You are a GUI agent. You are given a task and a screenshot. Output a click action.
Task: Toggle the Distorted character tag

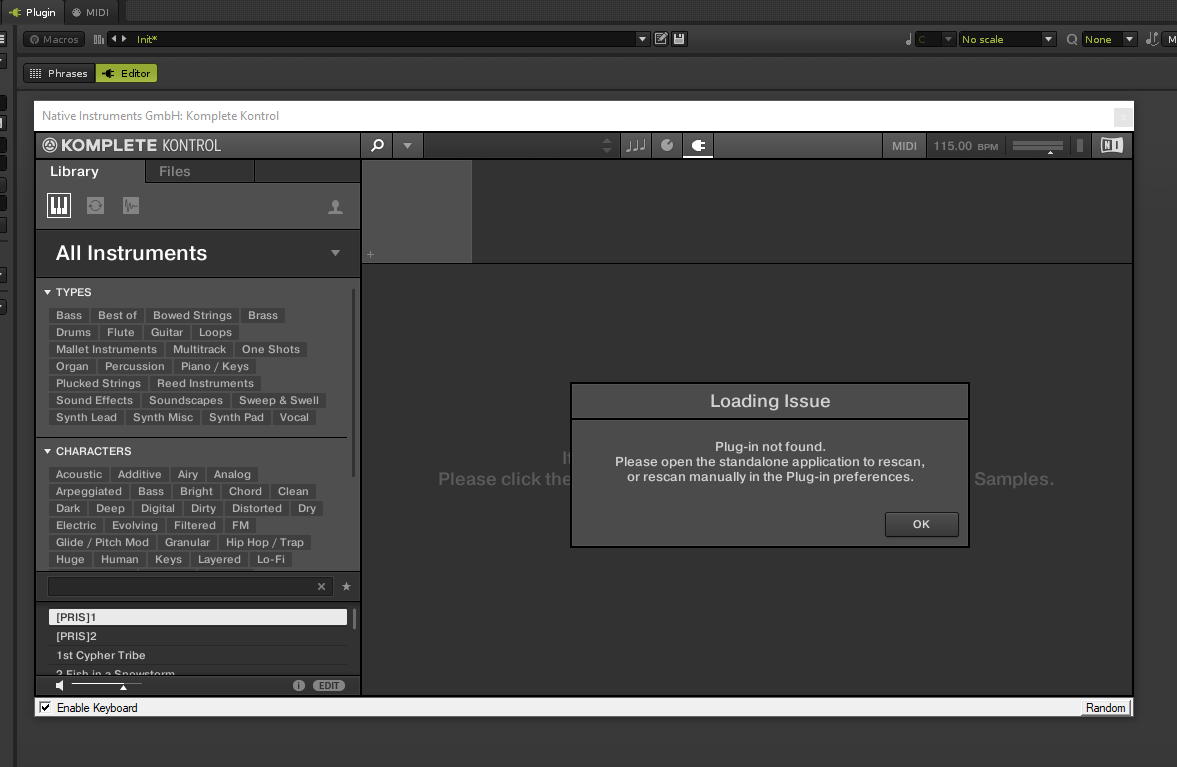pyautogui.click(x=257, y=508)
